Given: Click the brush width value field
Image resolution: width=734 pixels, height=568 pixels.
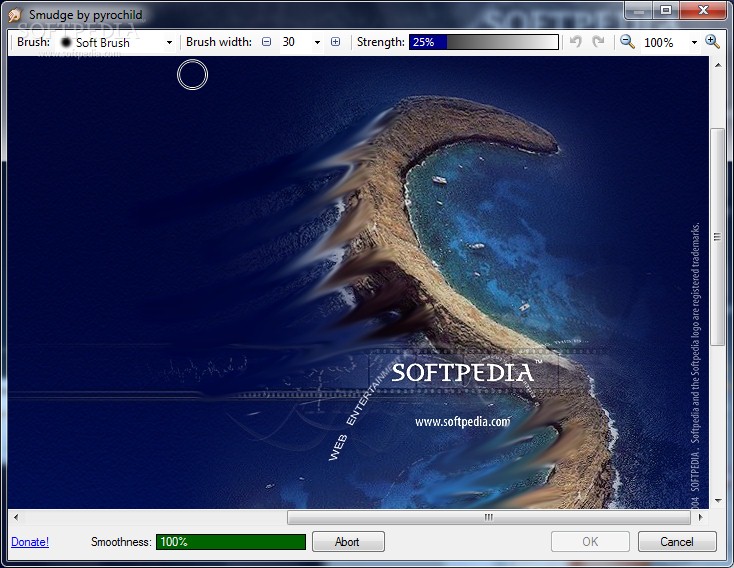Looking at the screenshot, I should 295,42.
